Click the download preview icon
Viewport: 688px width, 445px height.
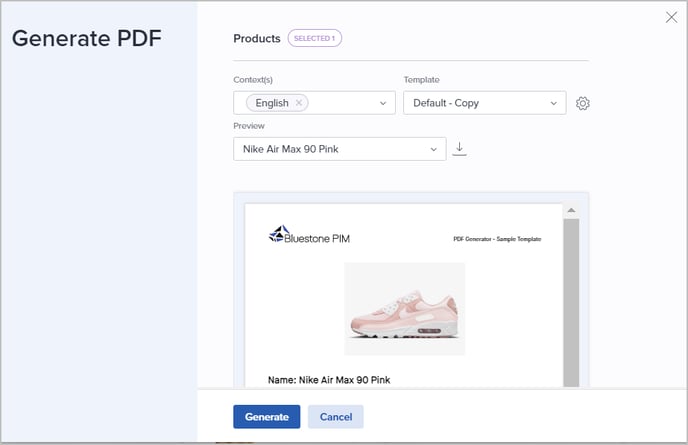tap(460, 149)
